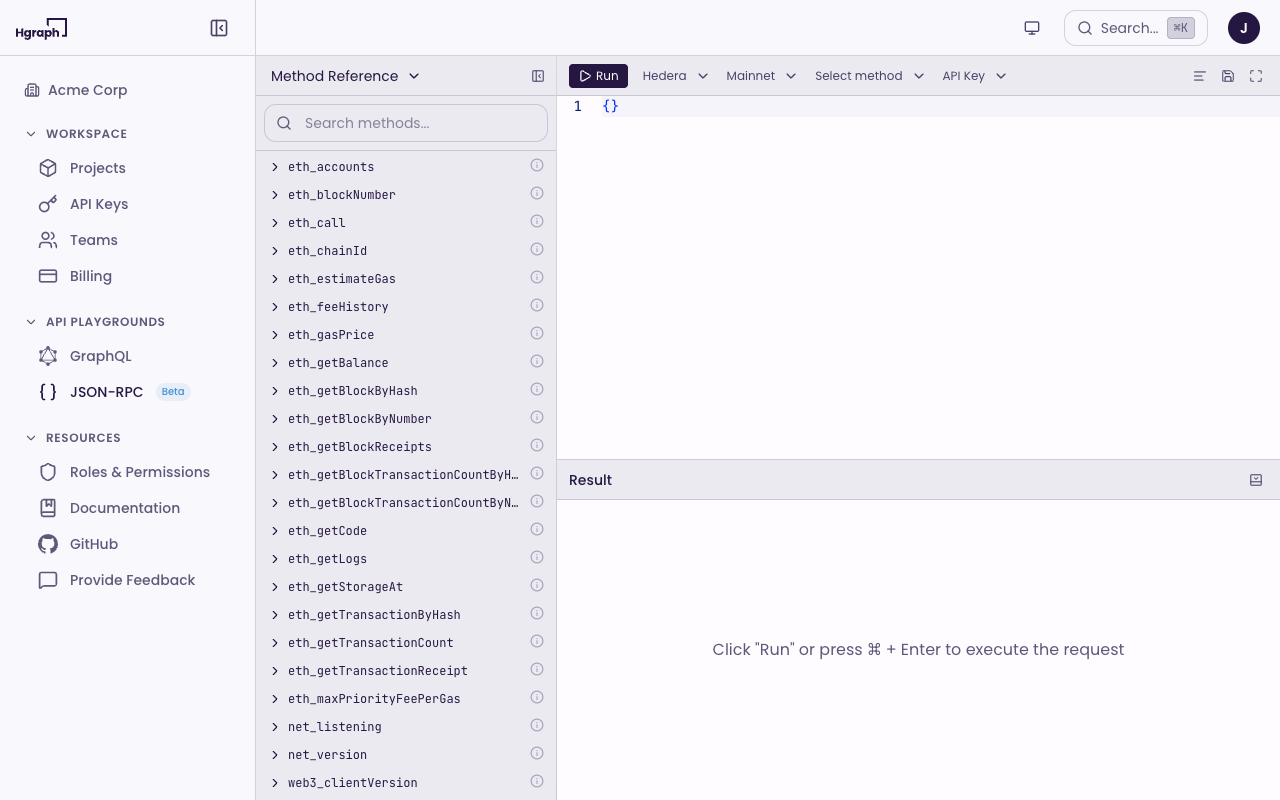Open the JSON-RPC playground
This screenshot has width=1280, height=800.
coord(106,392)
